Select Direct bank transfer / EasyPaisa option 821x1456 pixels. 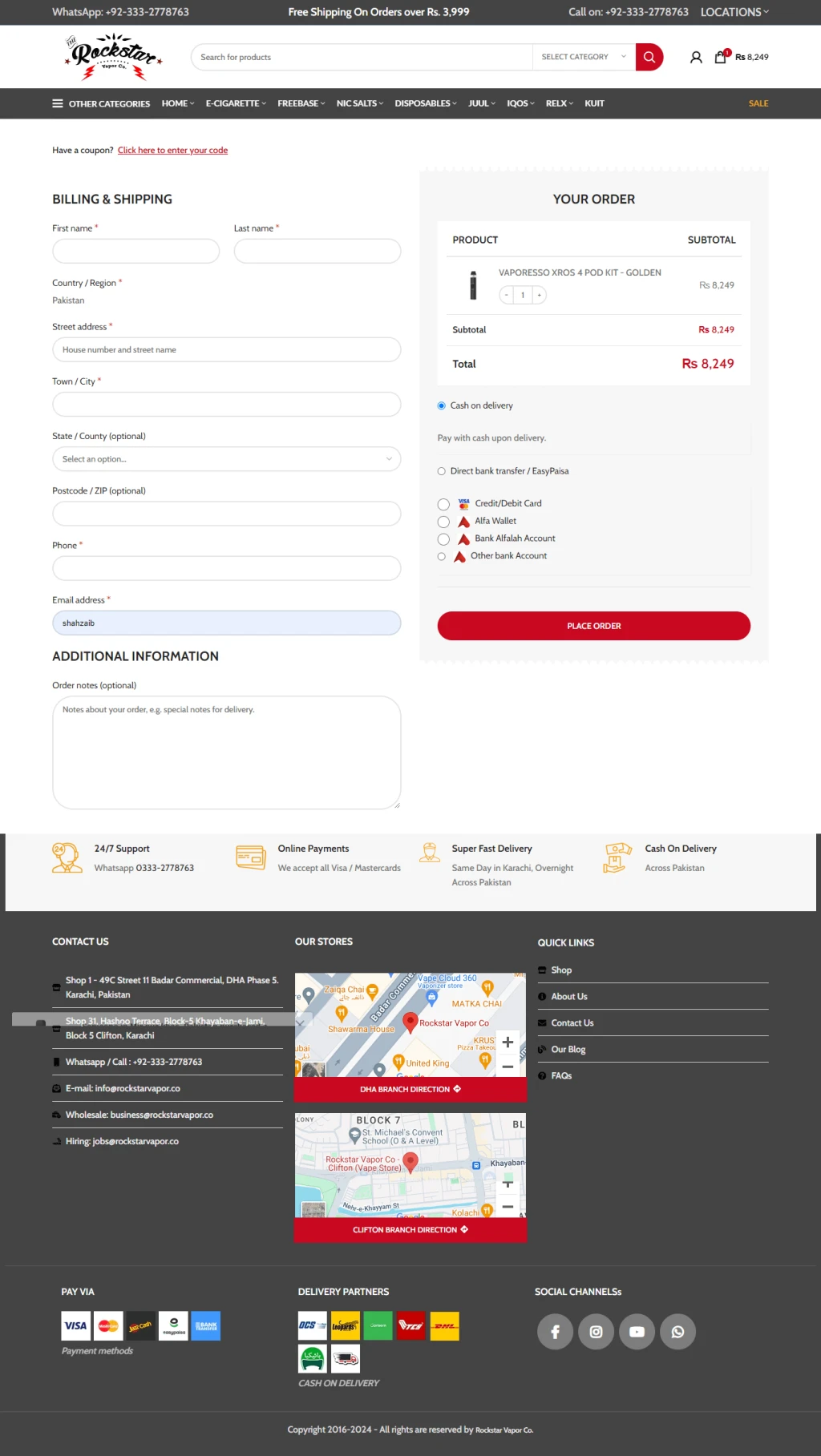(x=442, y=471)
